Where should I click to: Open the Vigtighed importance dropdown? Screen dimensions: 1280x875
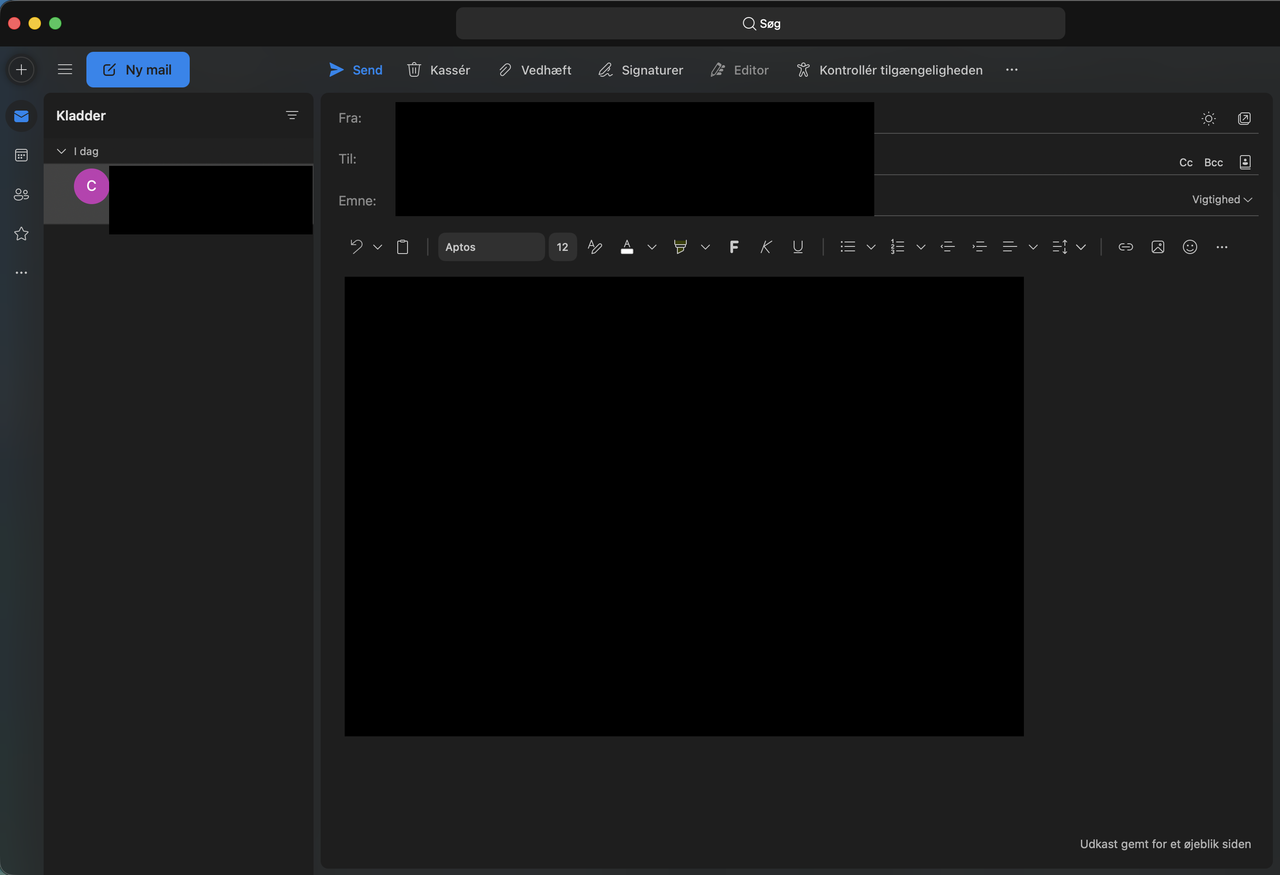click(x=1222, y=200)
